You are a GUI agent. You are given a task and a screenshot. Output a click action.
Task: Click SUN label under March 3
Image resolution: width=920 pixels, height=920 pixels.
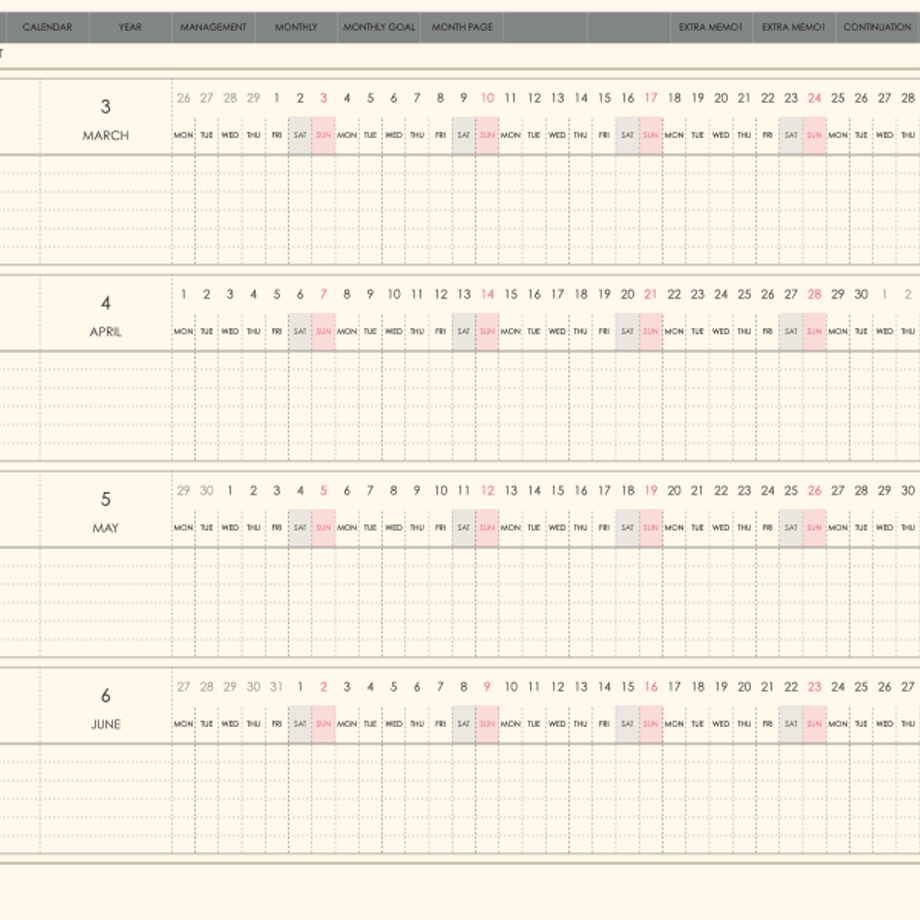click(x=323, y=136)
